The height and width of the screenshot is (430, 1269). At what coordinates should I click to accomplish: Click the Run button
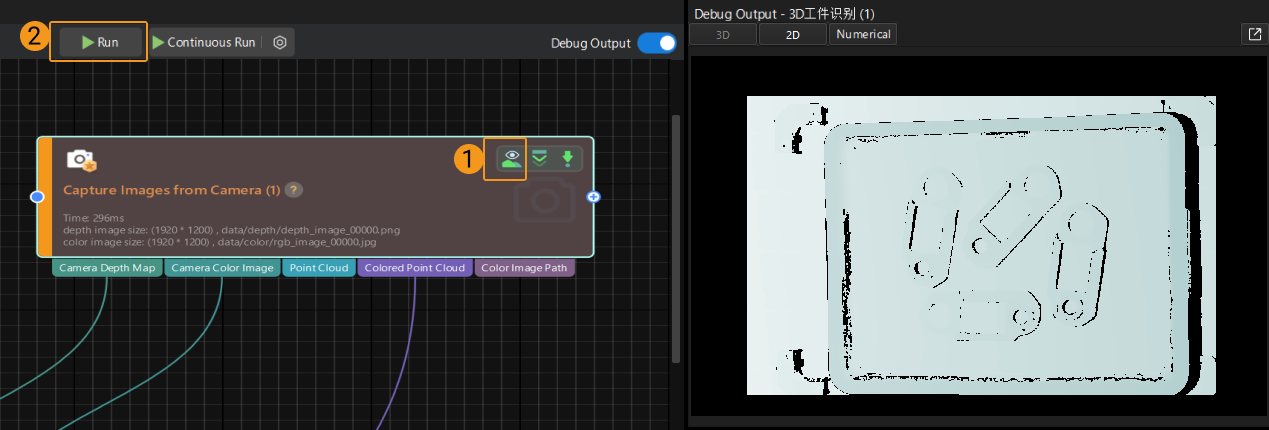[99, 42]
